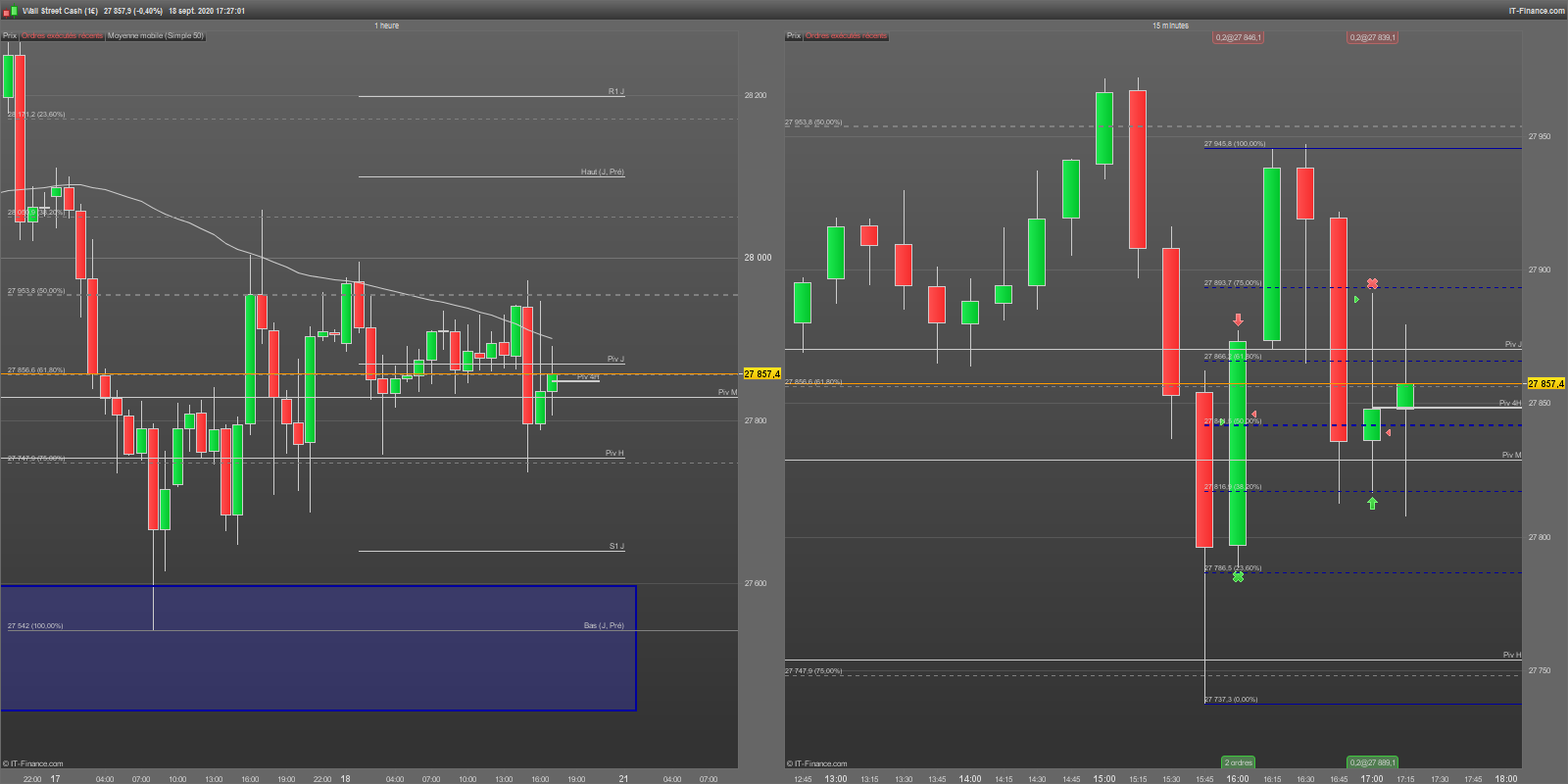Click the '16:00' time label on the 15 minutes axis
Viewport: 1568px width, 784px height.
pos(1238,779)
